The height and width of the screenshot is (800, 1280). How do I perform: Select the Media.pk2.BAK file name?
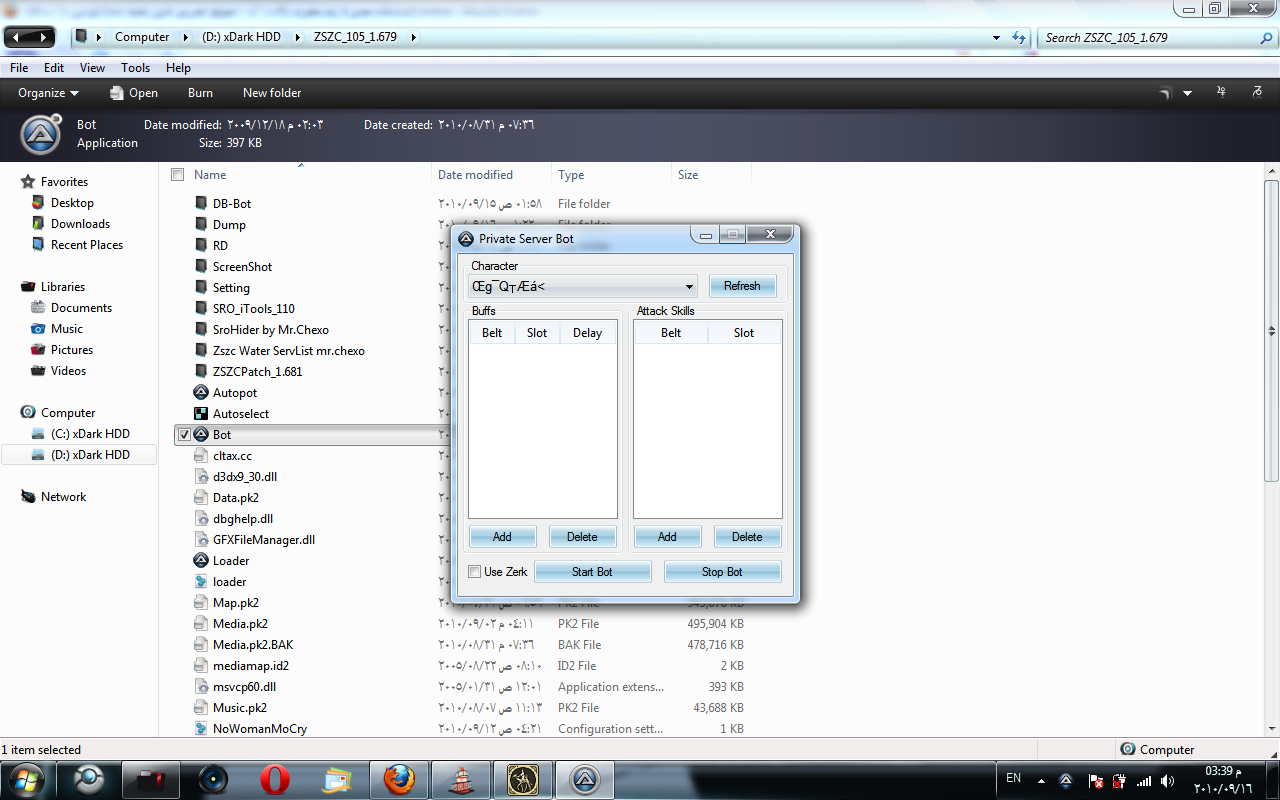(253, 645)
